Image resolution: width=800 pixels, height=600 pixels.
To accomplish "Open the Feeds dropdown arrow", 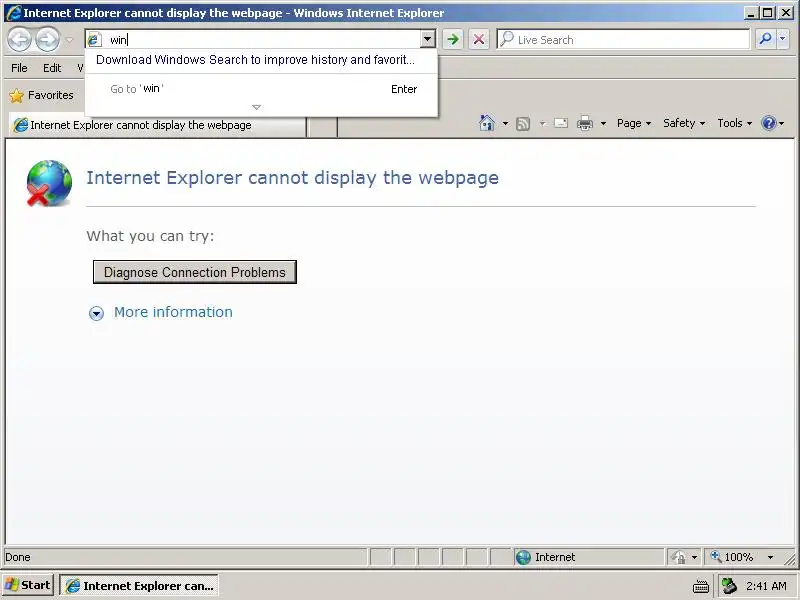I will (x=542, y=123).
